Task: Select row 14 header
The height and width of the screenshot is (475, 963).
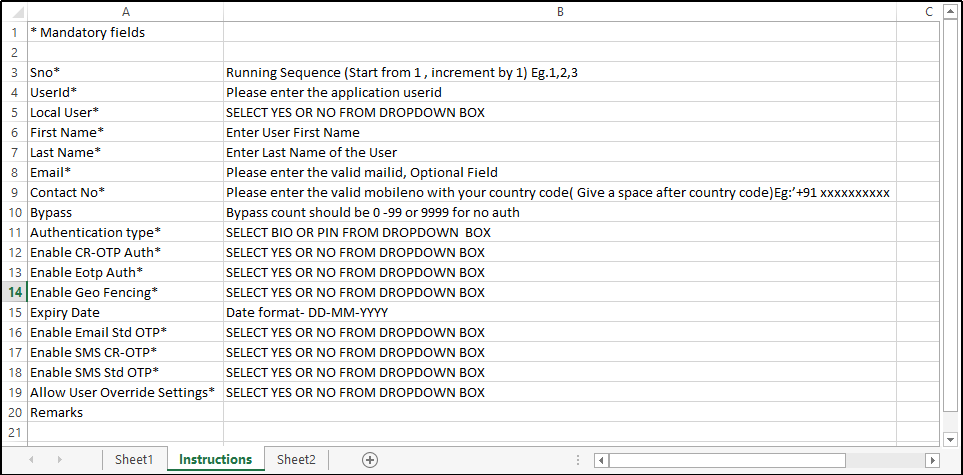Action: [x=14, y=292]
